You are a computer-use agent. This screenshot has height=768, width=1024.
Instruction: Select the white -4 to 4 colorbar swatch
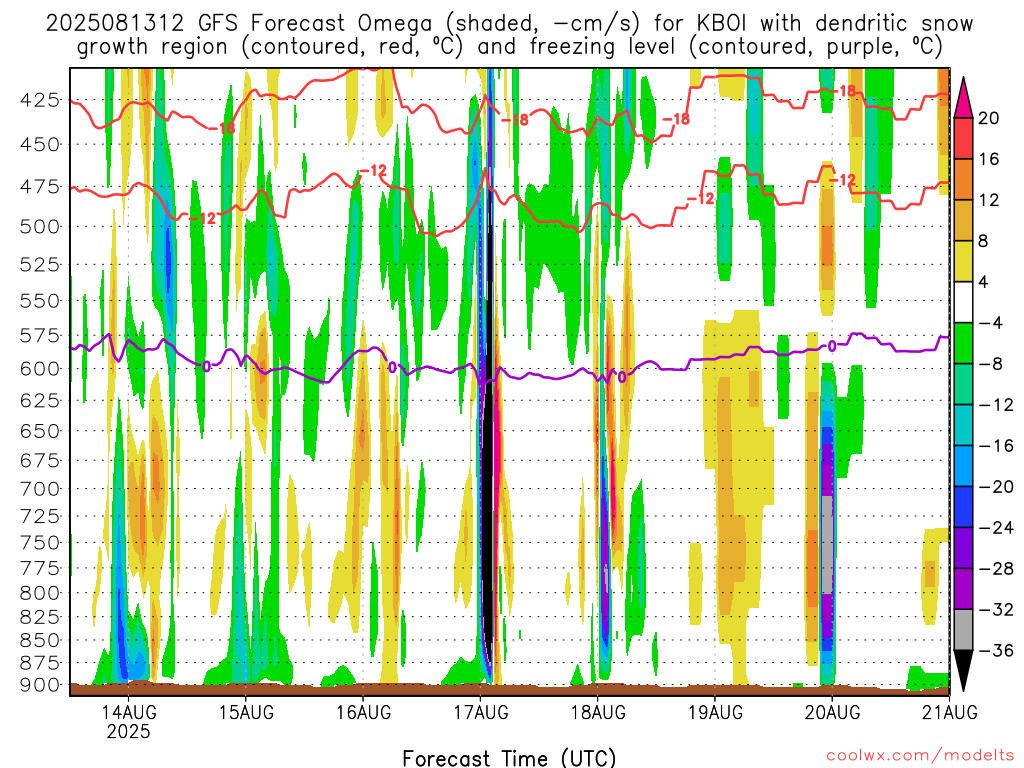click(x=963, y=302)
